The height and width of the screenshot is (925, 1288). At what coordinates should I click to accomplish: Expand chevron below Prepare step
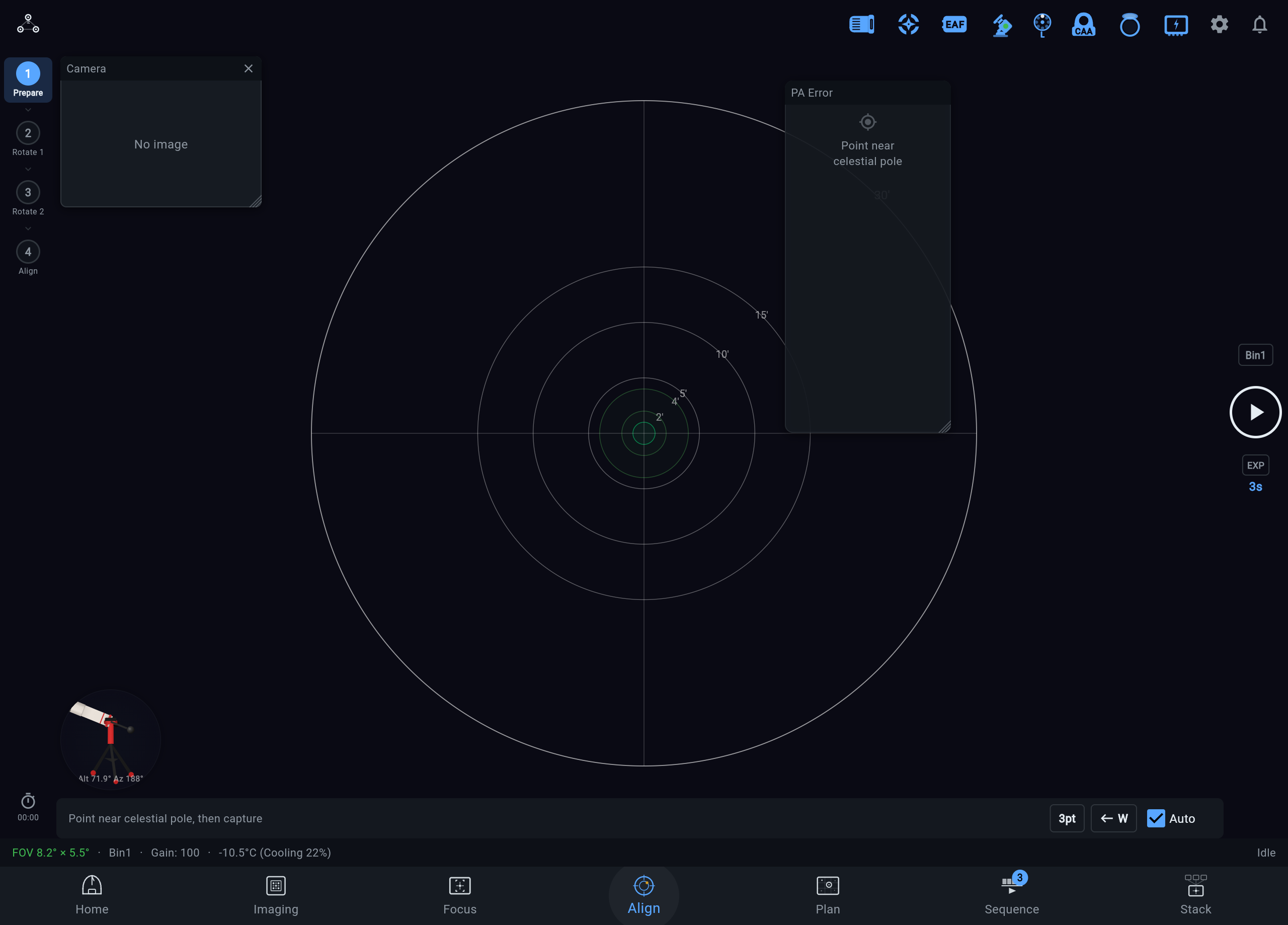tap(28, 110)
